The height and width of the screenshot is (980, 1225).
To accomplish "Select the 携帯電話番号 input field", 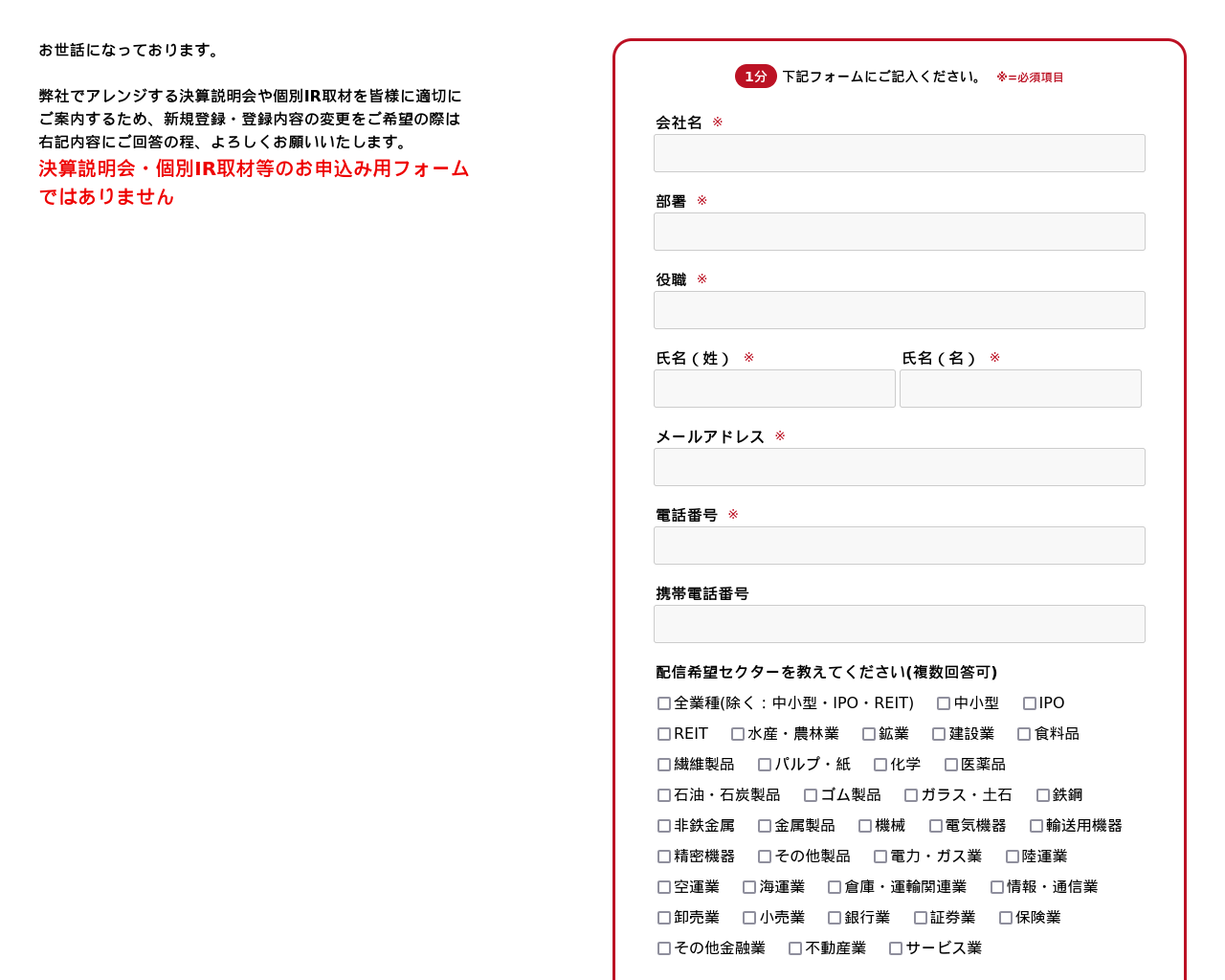I will point(900,624).
